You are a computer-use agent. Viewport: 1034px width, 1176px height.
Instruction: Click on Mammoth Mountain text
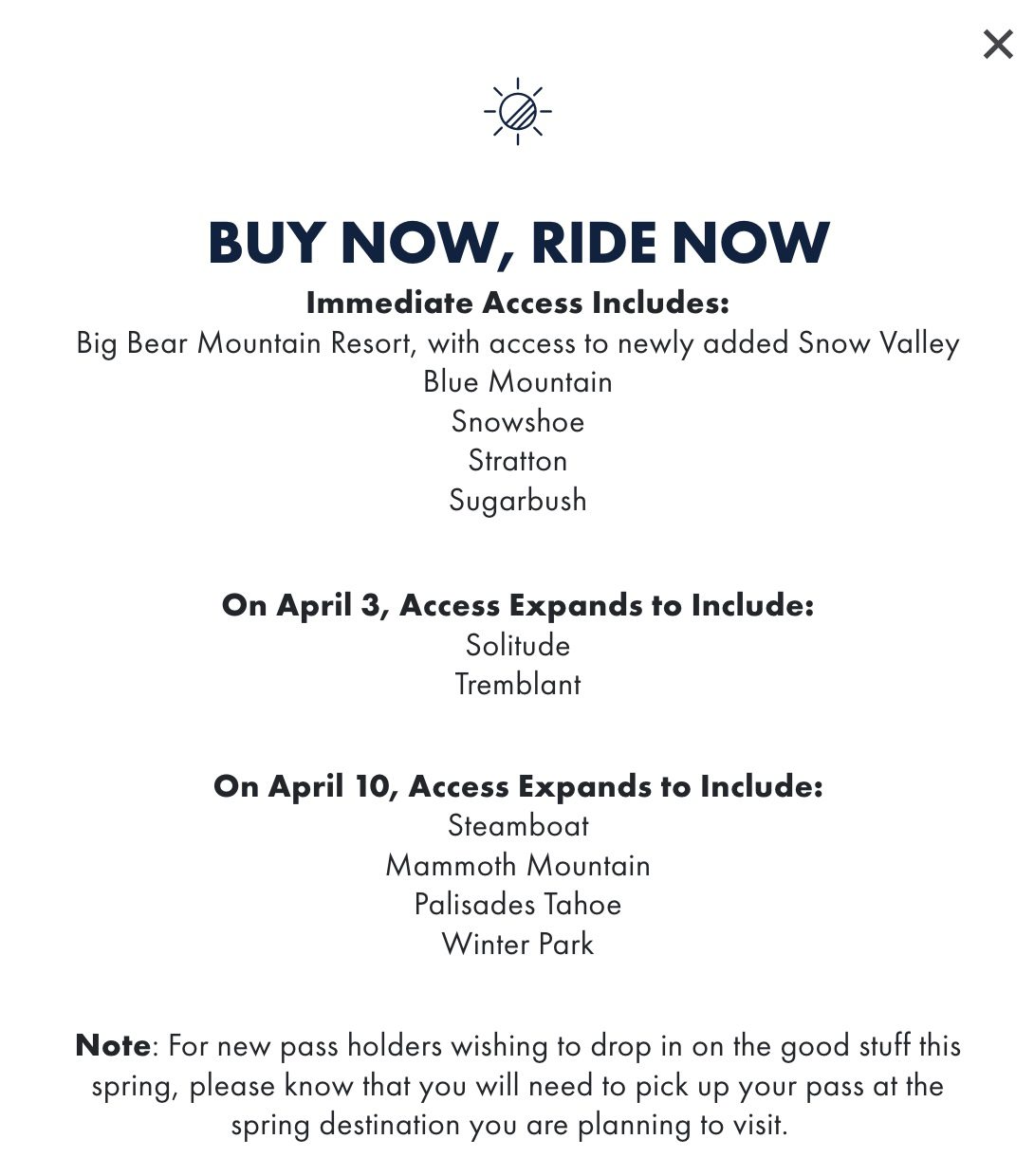pos(517,865)
